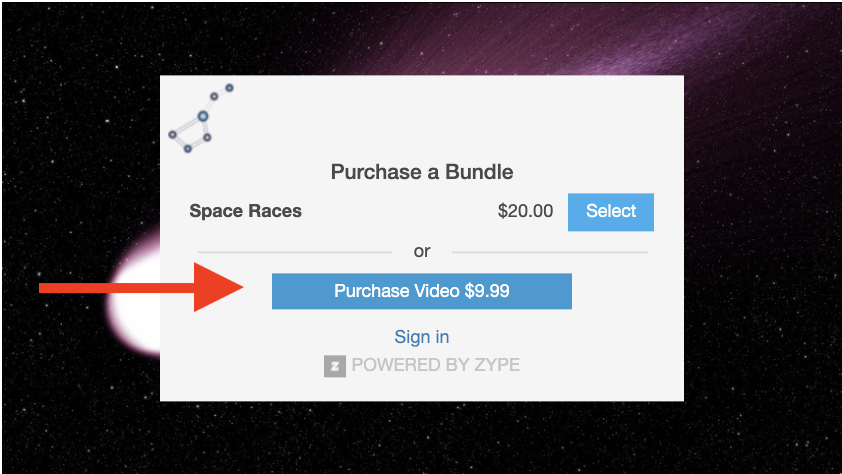
Task: Click Purchase Video $9.99 button
Action: coord(422,291)
